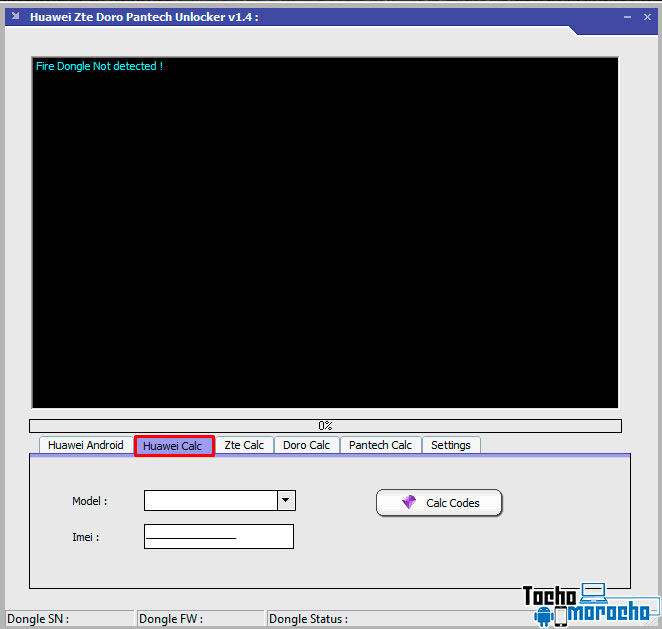Open the Doro Calc tab
This screenshot has height=629, width=662.
(x=307, y=445)
